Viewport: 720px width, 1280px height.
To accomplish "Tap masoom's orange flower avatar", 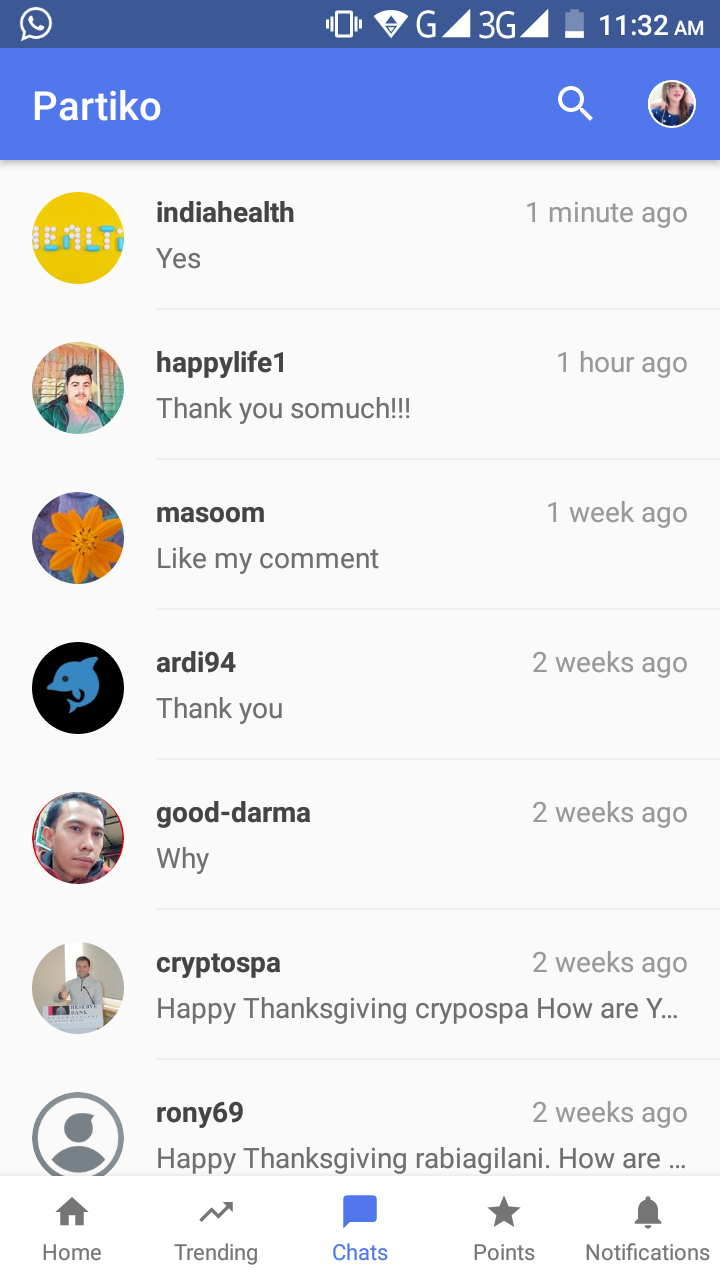I will [78, 538].
